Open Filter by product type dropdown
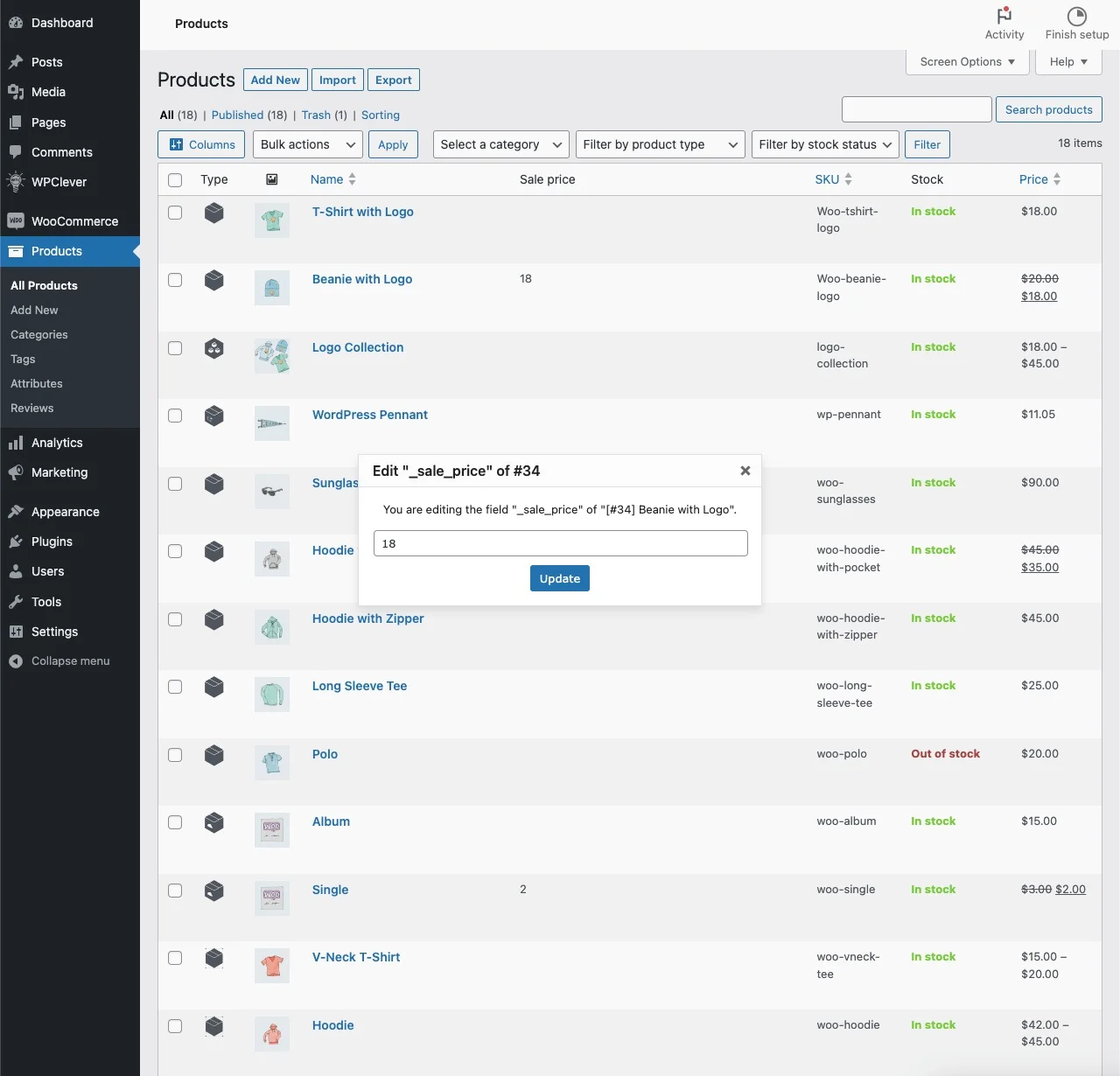This screenshot has width=1120, height=1076. click(660, 144)
